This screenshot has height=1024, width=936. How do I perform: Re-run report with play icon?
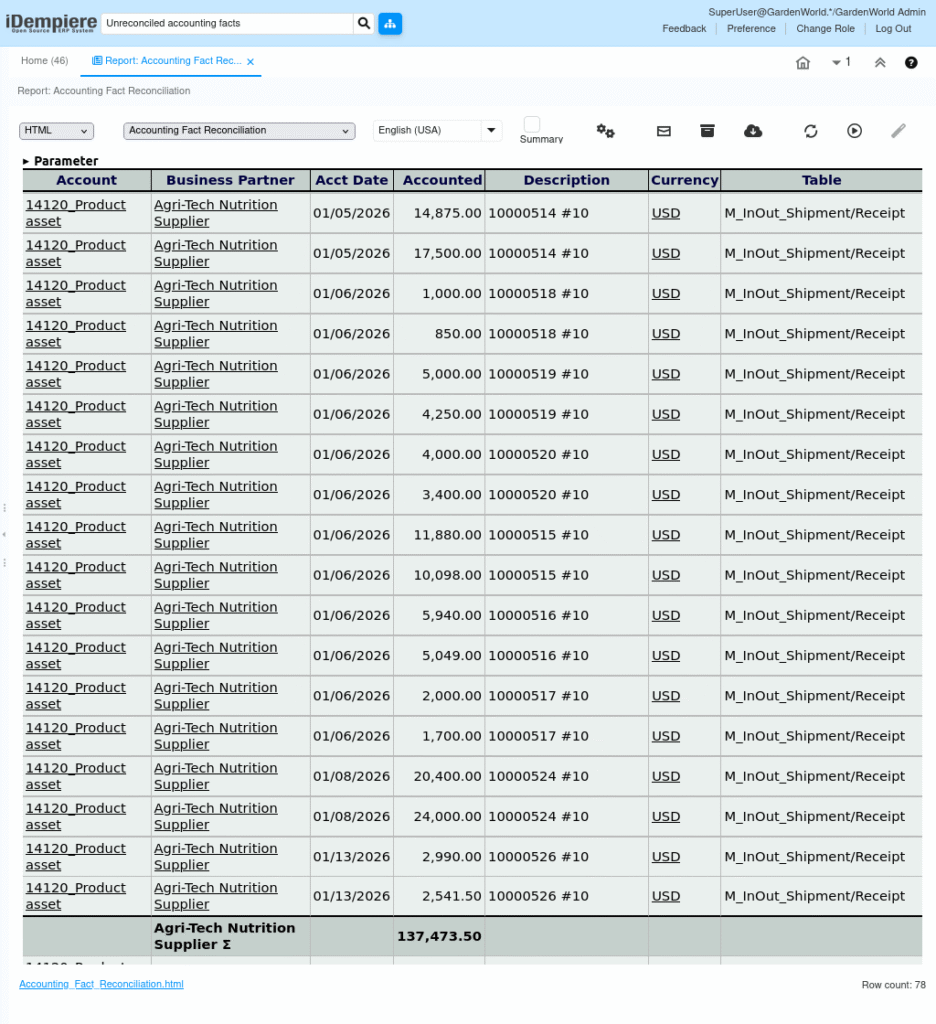coord(854,131)
